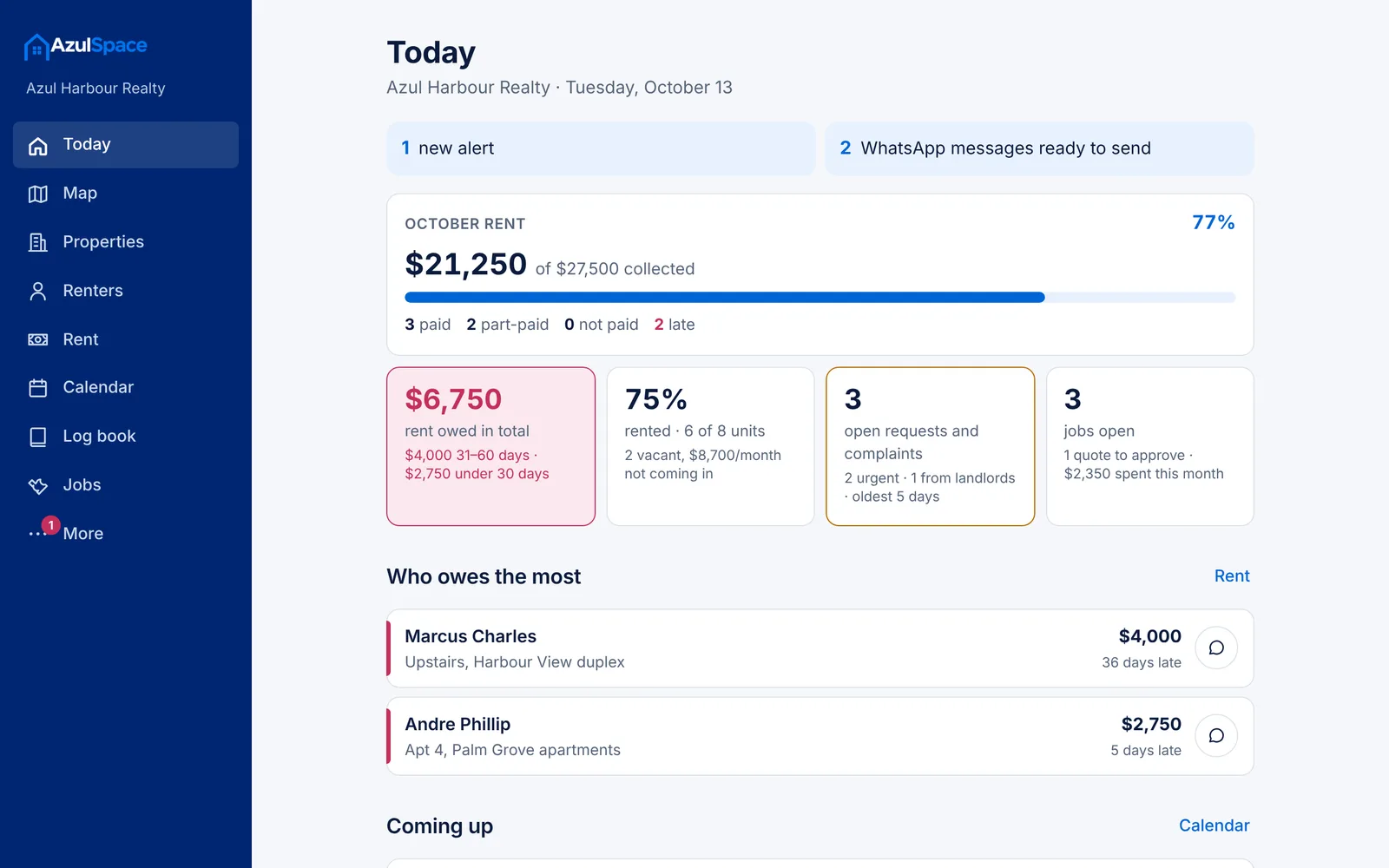Go to Properties section
Viewport: 1389px width, 868px height.
pyautogui.click(x=126, y=242)
